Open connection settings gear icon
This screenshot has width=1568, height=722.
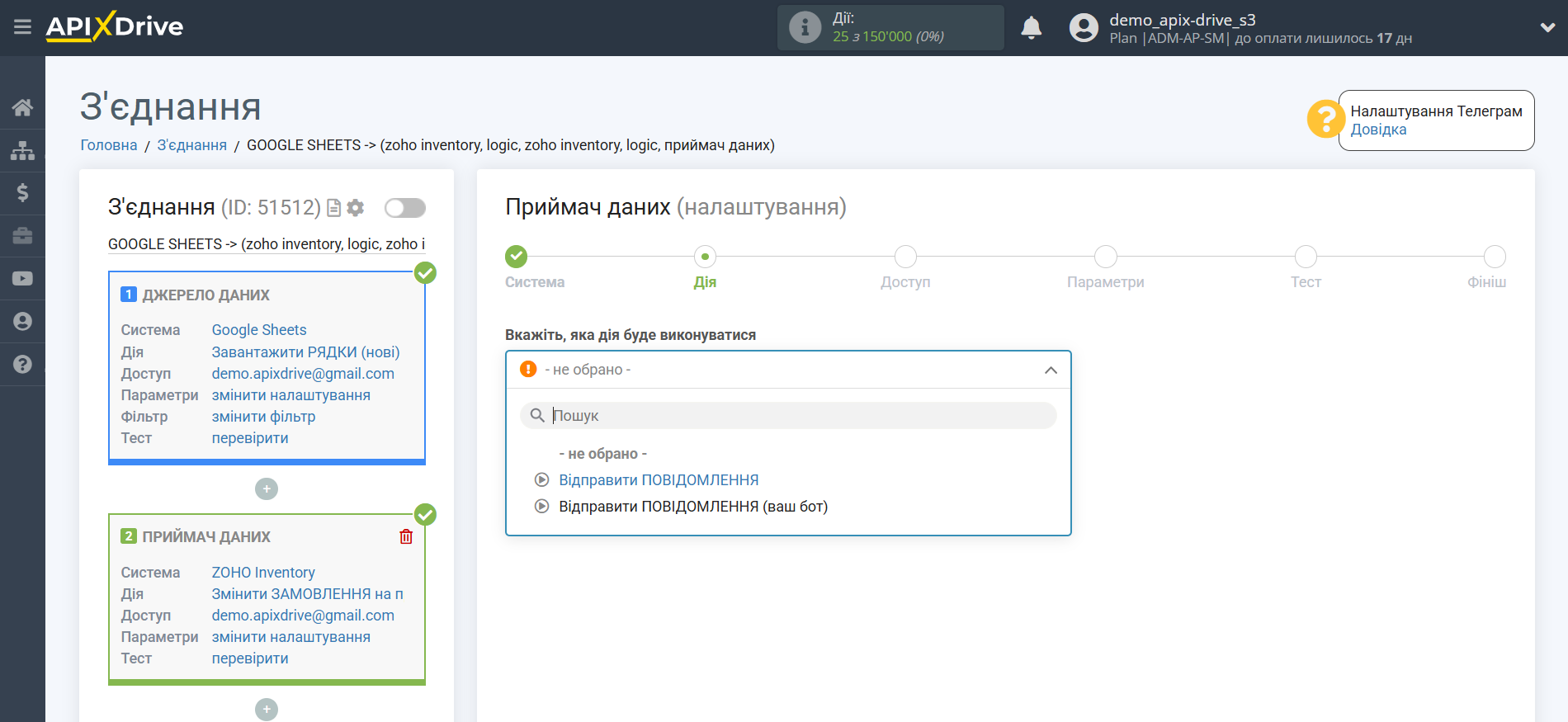tap(356, 208)
